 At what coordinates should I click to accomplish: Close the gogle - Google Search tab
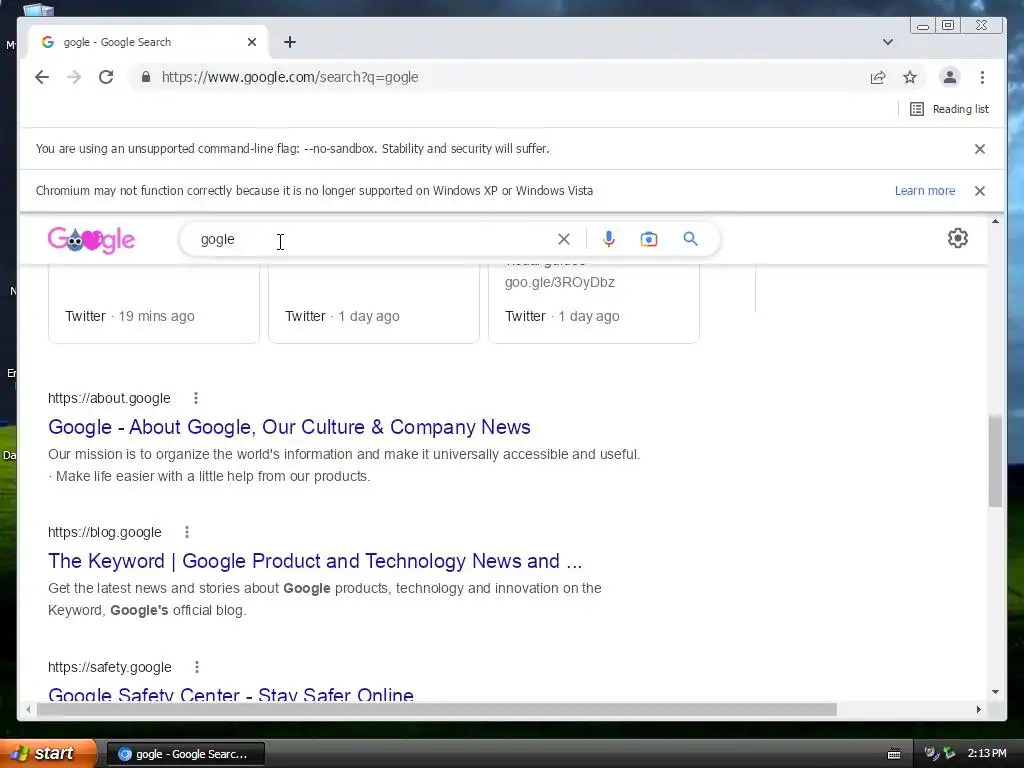[x=252, y=42]
